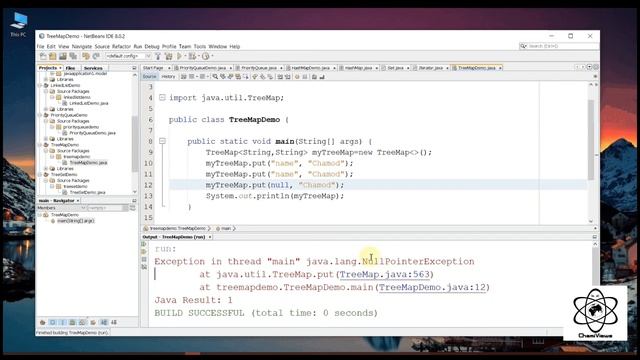Switch to the Start Page tab

153,68
